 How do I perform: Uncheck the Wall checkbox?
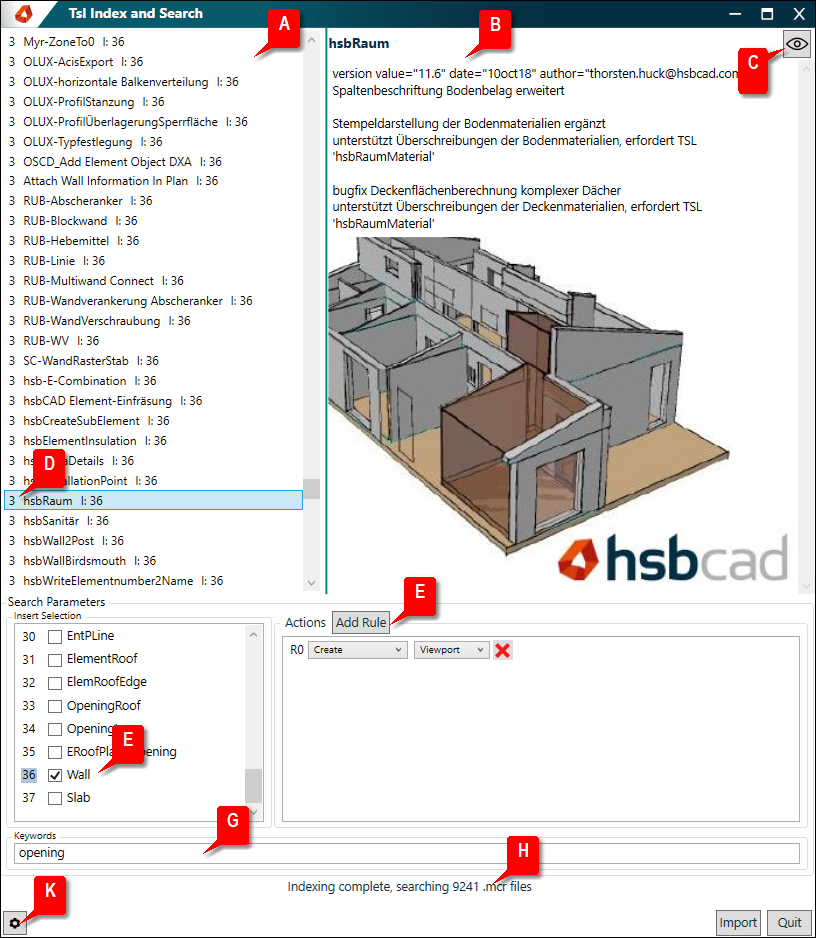(55, 775)
